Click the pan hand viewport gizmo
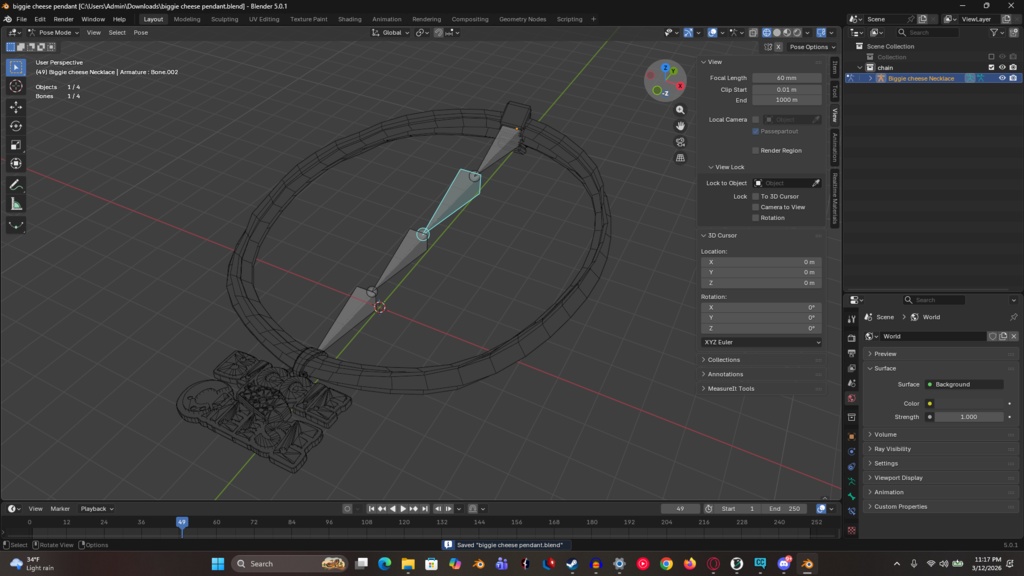 (680, 126)
